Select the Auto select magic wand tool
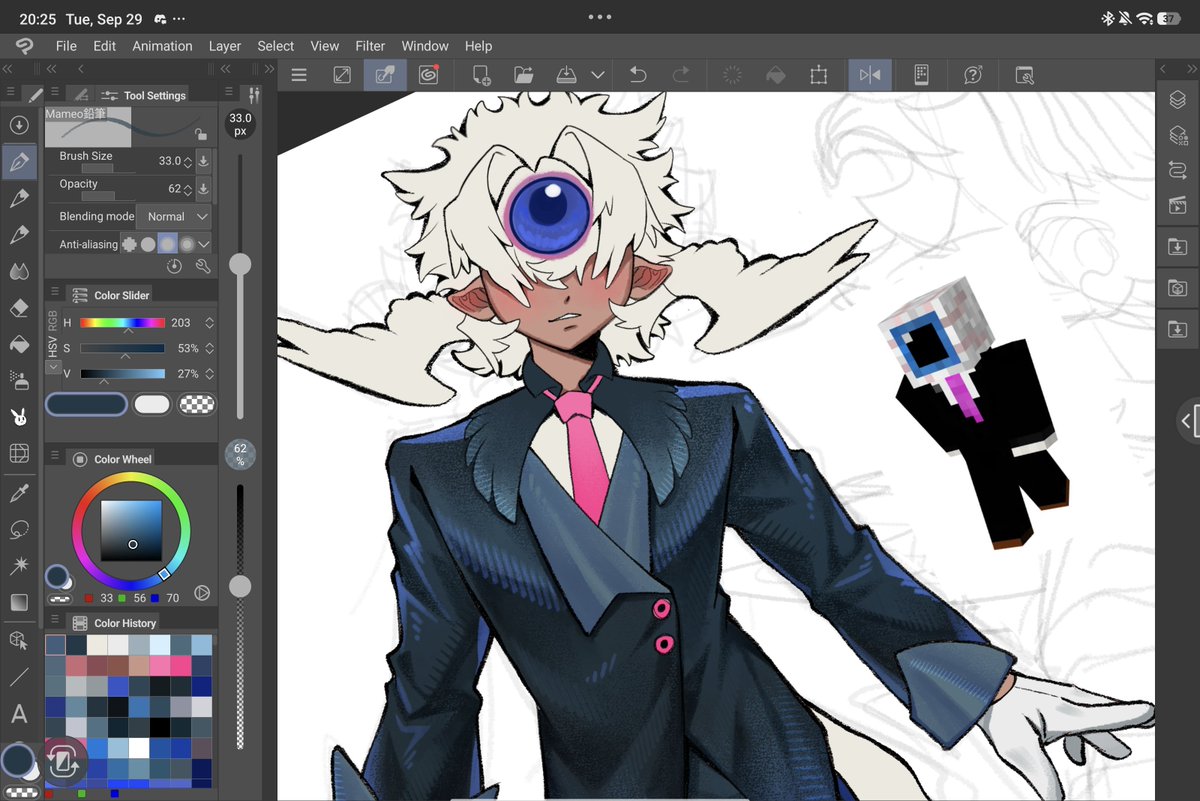 (x=18, y=566)
